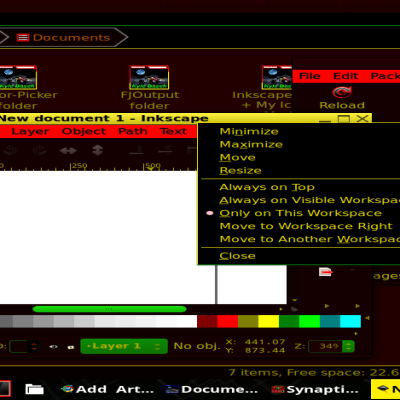Select Always on Visible Workspace option
Image resolution: width=400 pixels, height=400 pixels.
click(300, 200)
